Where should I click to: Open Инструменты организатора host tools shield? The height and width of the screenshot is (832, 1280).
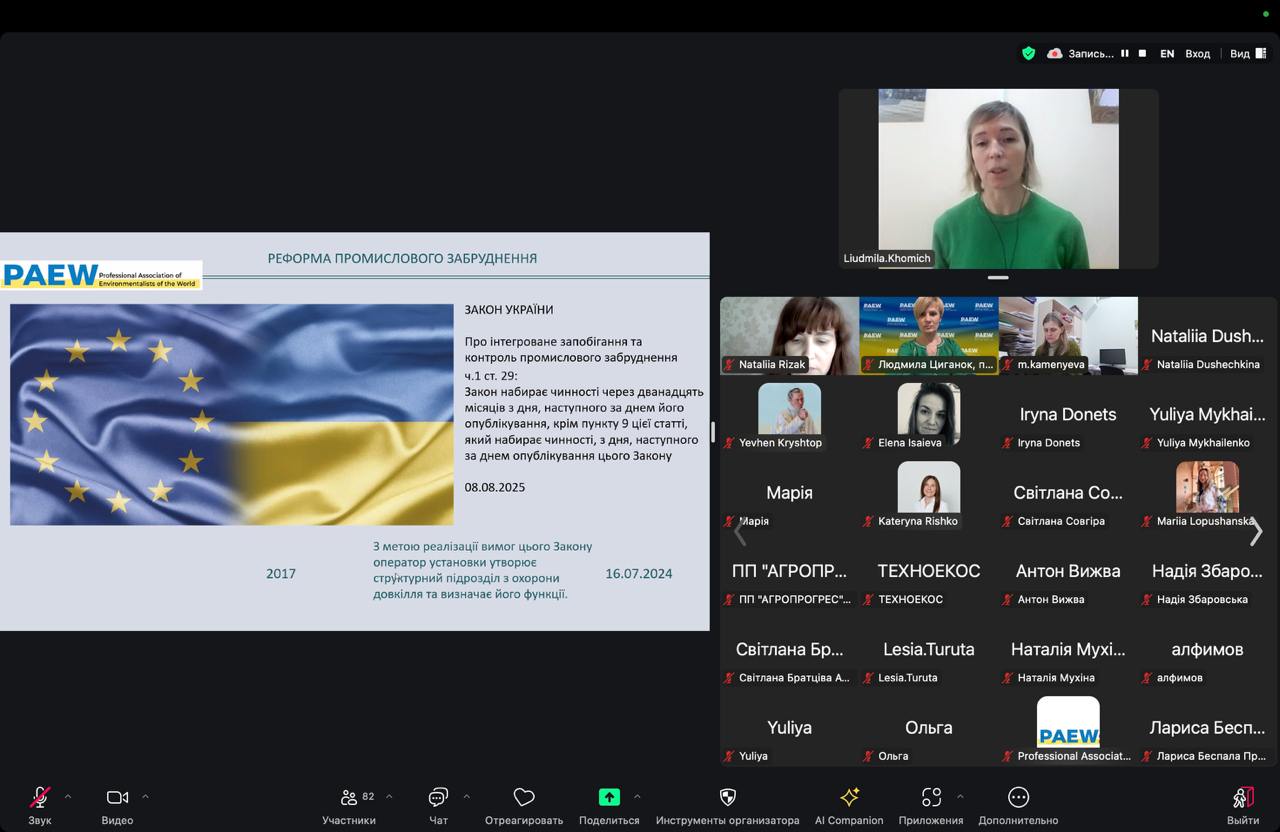727,798
